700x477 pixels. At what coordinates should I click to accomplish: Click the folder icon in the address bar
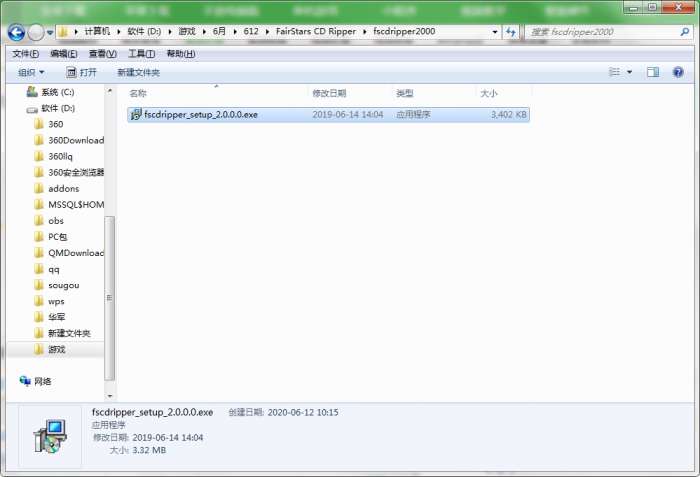coord(63,32)
